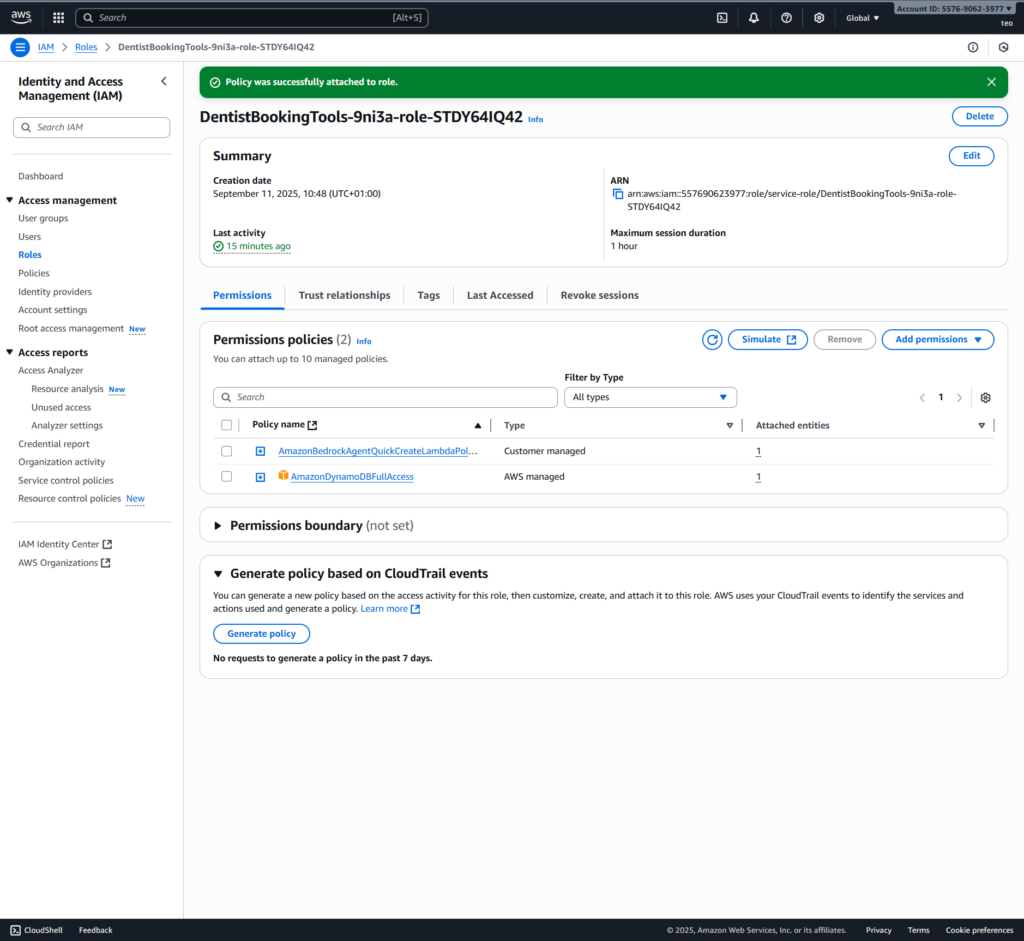Tick the AmazonBedrockAgentQuickCreateLambda policy checkbox
This screenshot has width=1024, height=941.
(x=226, y=451)
